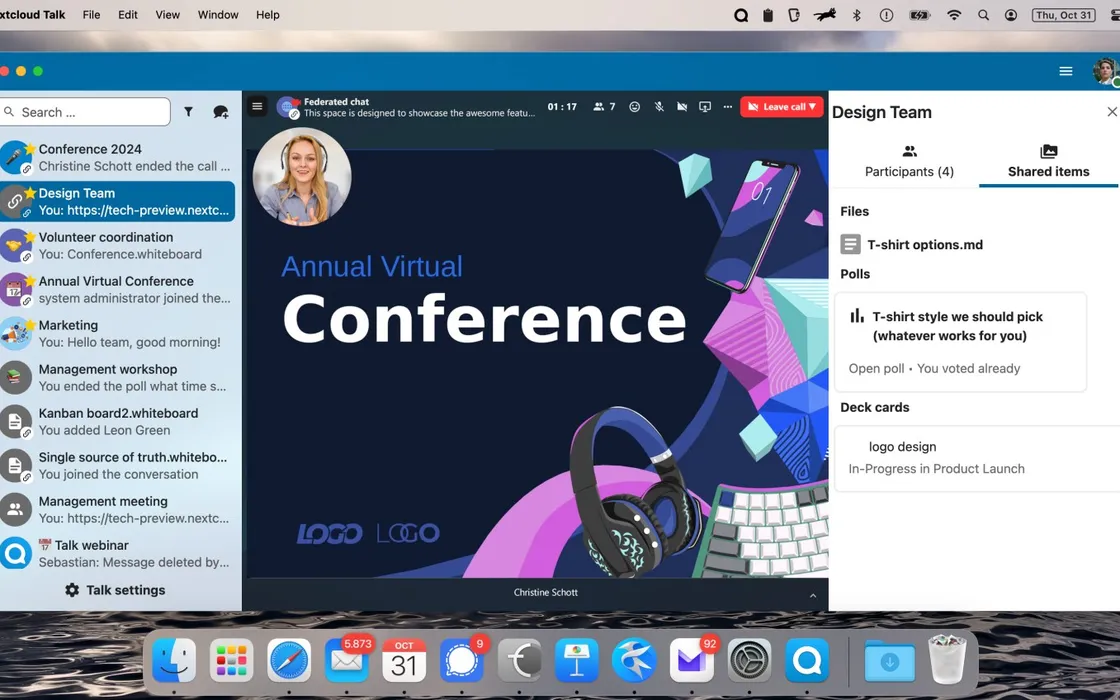1120x700 pixels.
Task: Open Launchpad from the Dock
Action: 231,660
